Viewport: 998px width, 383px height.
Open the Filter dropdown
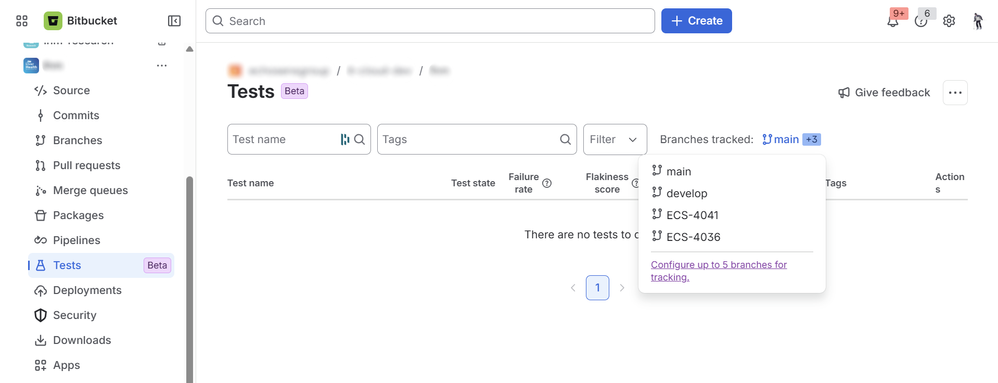[615, 139]
